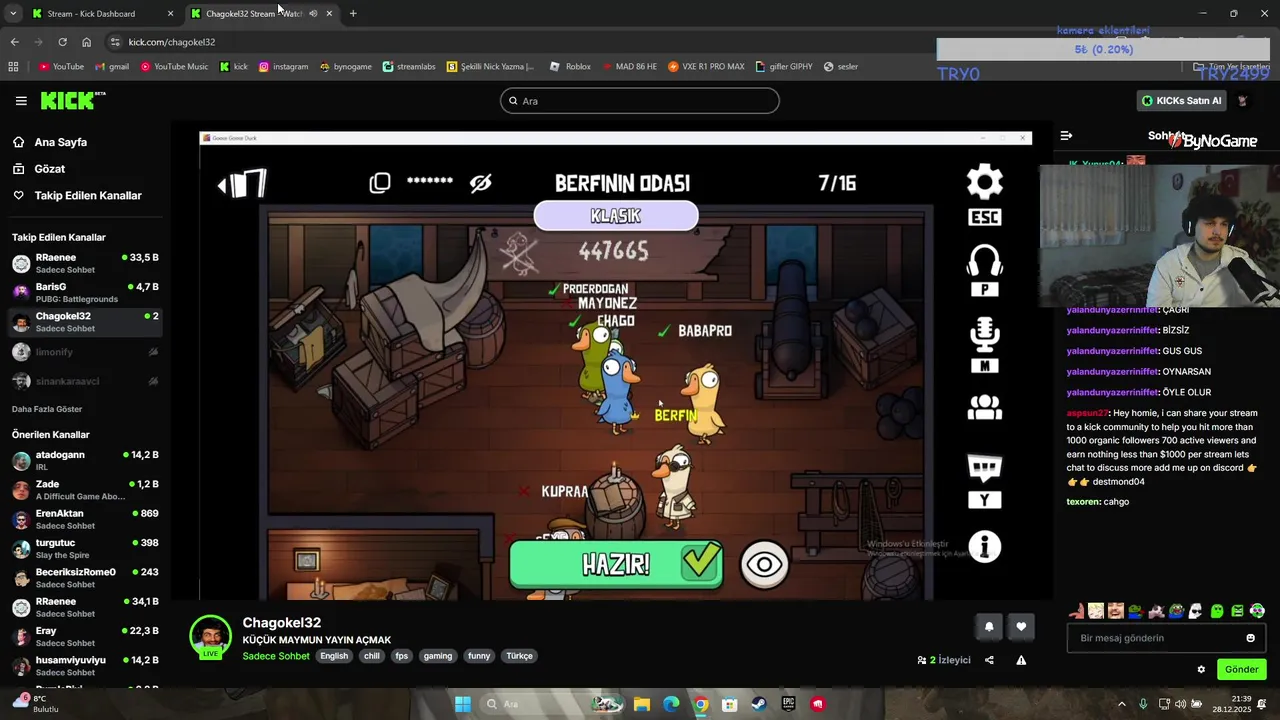Mute the microphone icon labeled M

(984, 337)
